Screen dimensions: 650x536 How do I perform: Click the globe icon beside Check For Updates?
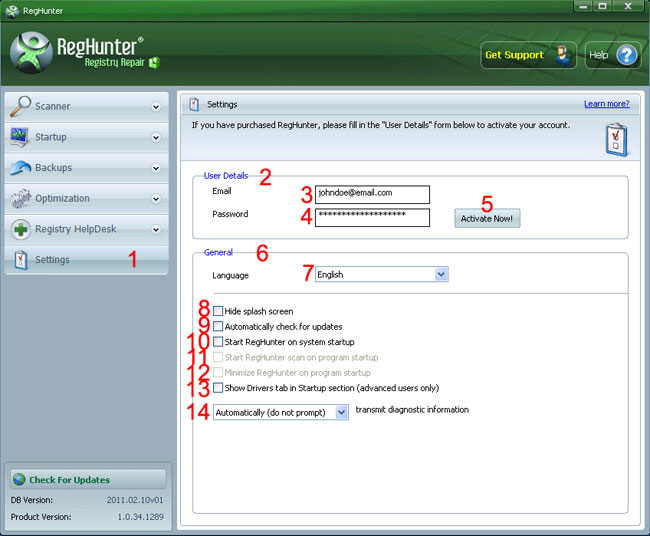(18, 480)
